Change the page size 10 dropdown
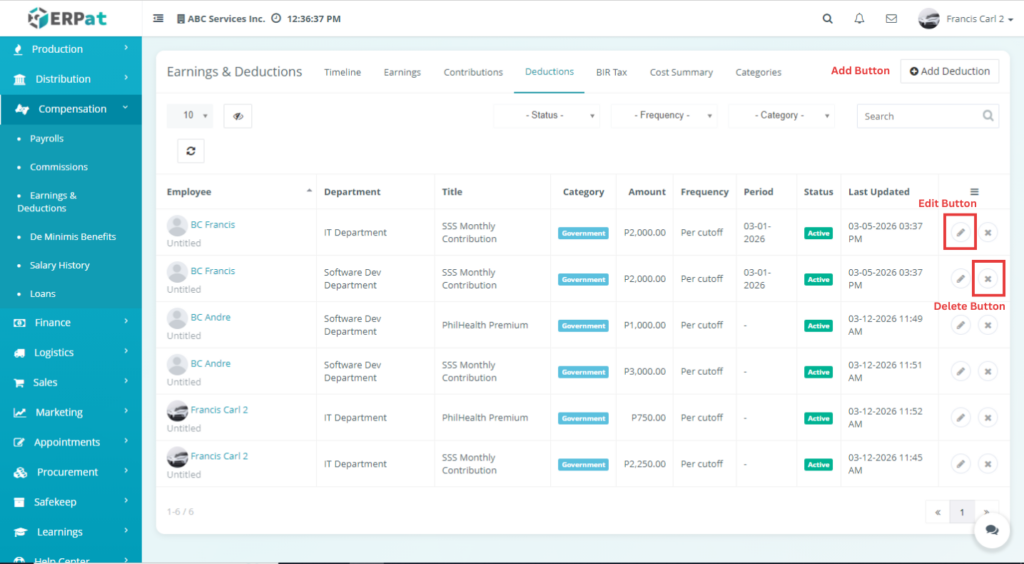Screen dimensions: 1024x564 (x=189, y=116)
